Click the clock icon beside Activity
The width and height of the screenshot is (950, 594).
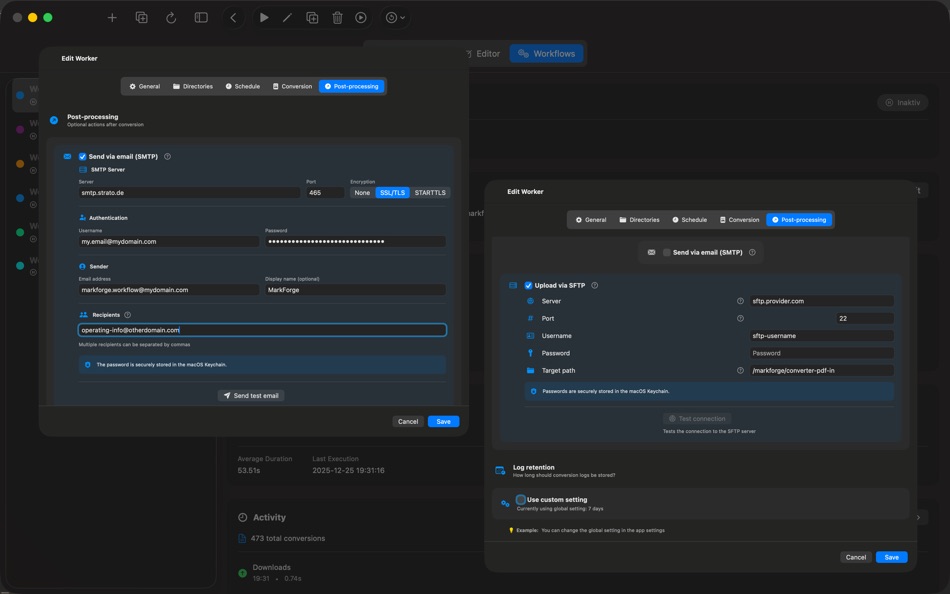(x=242, y=517)
